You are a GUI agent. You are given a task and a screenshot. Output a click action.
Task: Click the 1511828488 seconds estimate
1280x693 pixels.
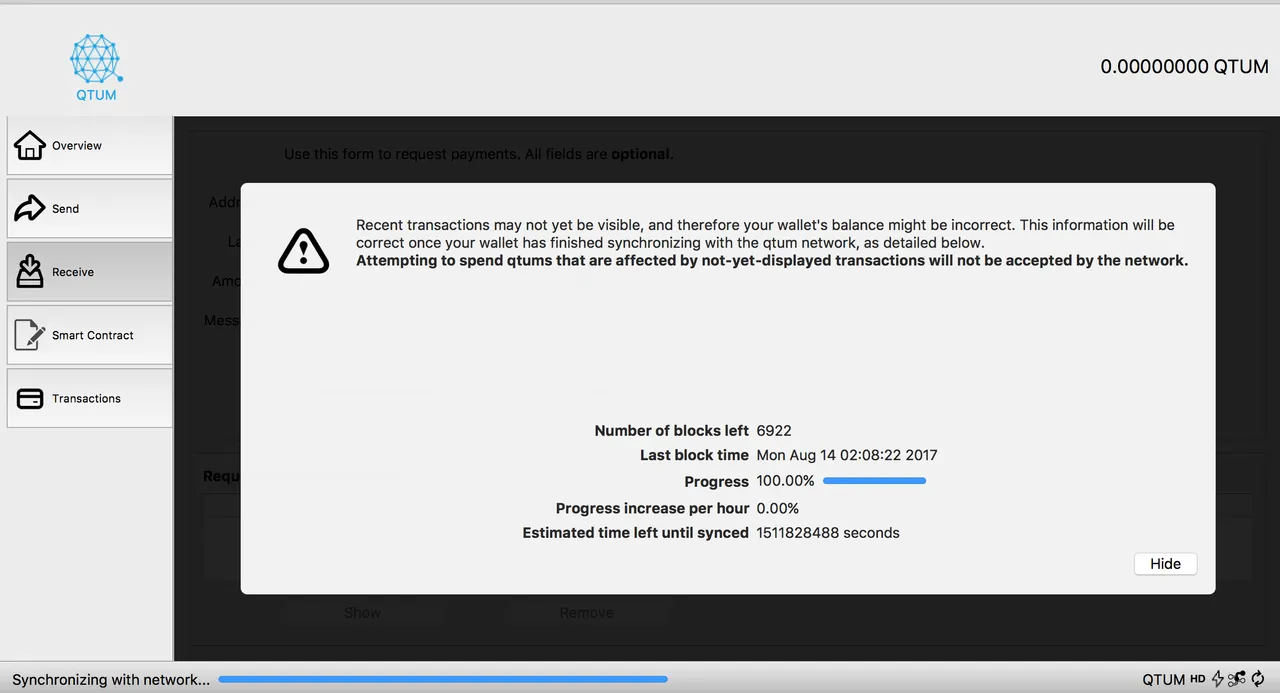(x=828, y=533)
